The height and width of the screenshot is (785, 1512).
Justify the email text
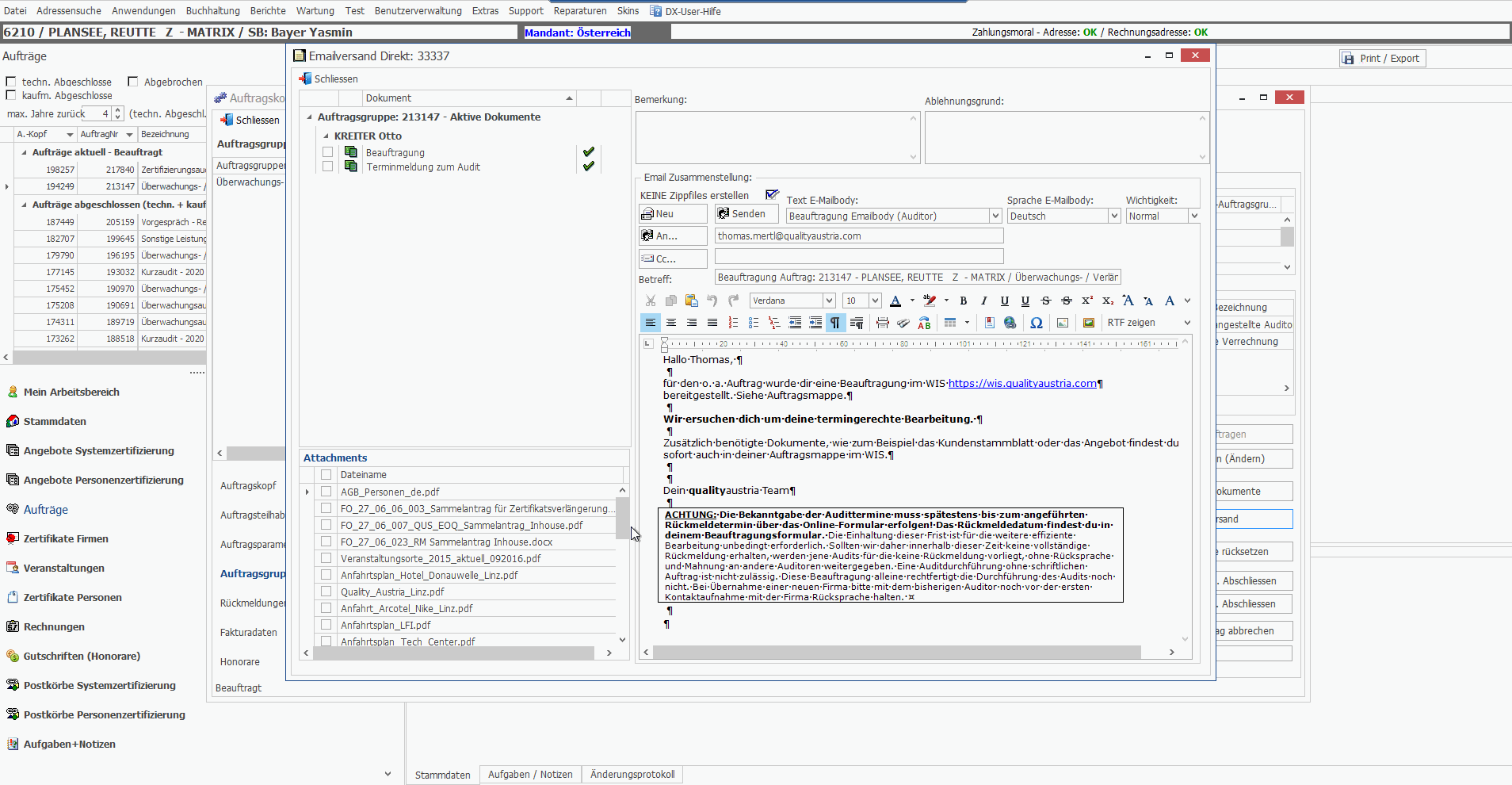(x=712, y=323)
